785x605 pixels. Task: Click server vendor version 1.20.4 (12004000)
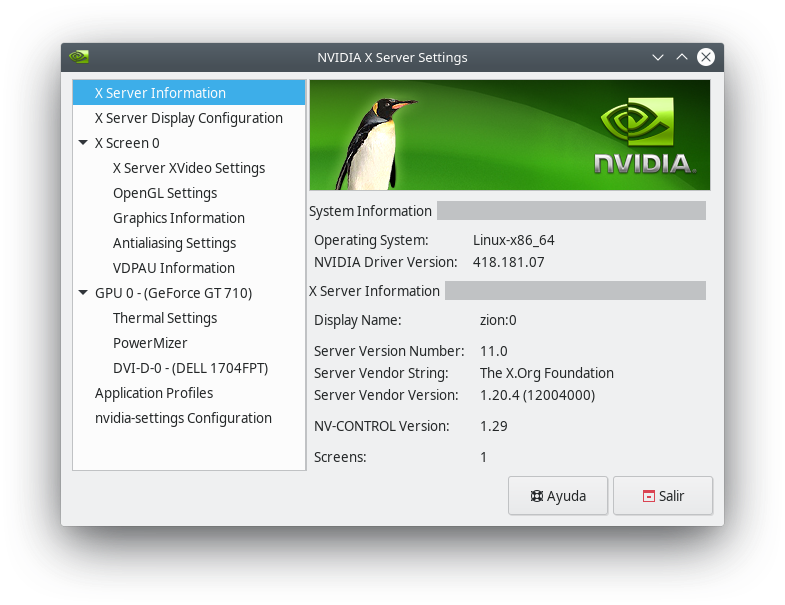pos(537,395)
